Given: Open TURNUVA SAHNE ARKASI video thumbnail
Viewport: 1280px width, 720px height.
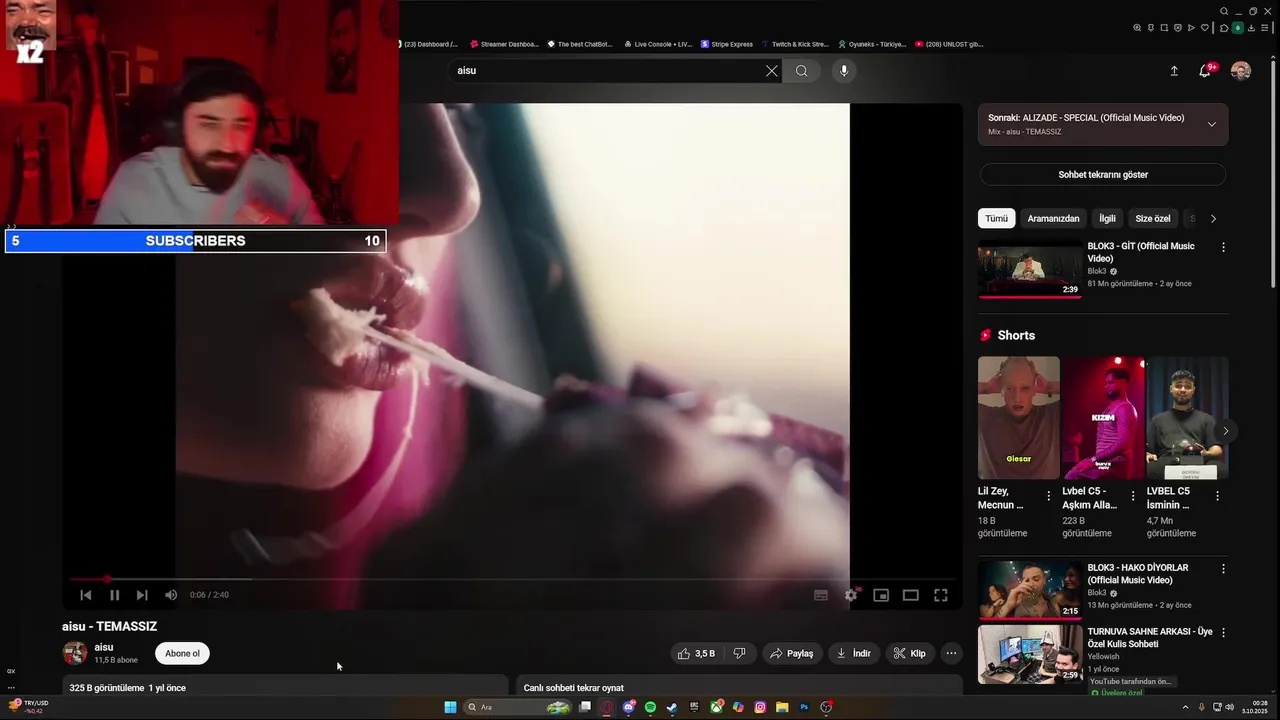Looking at the screenshot, I should click(x=1030, y=654).
